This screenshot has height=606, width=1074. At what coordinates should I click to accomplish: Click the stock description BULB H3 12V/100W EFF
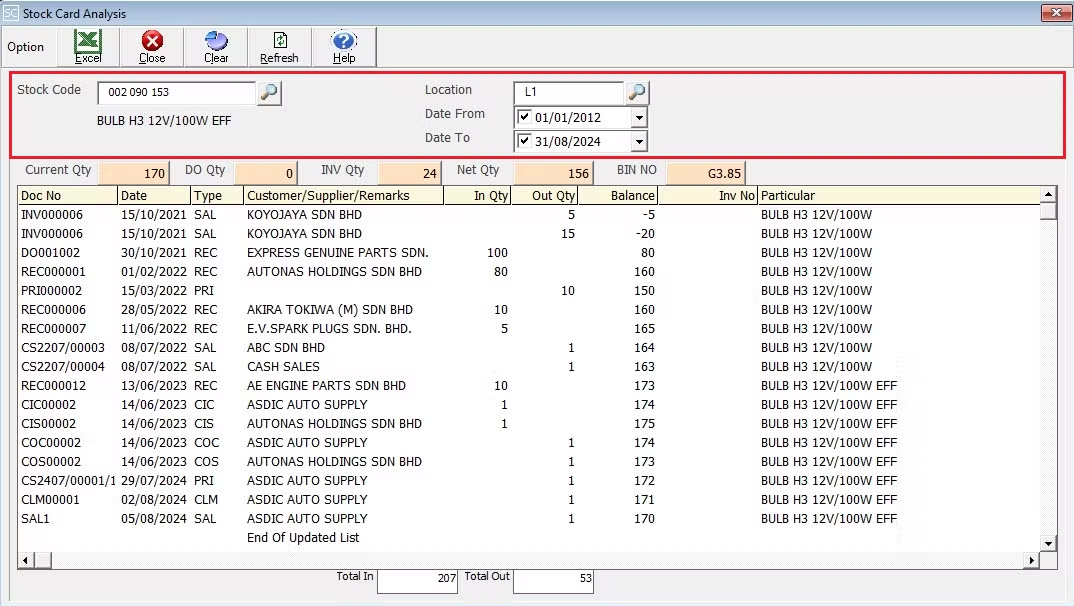(164, 121)
